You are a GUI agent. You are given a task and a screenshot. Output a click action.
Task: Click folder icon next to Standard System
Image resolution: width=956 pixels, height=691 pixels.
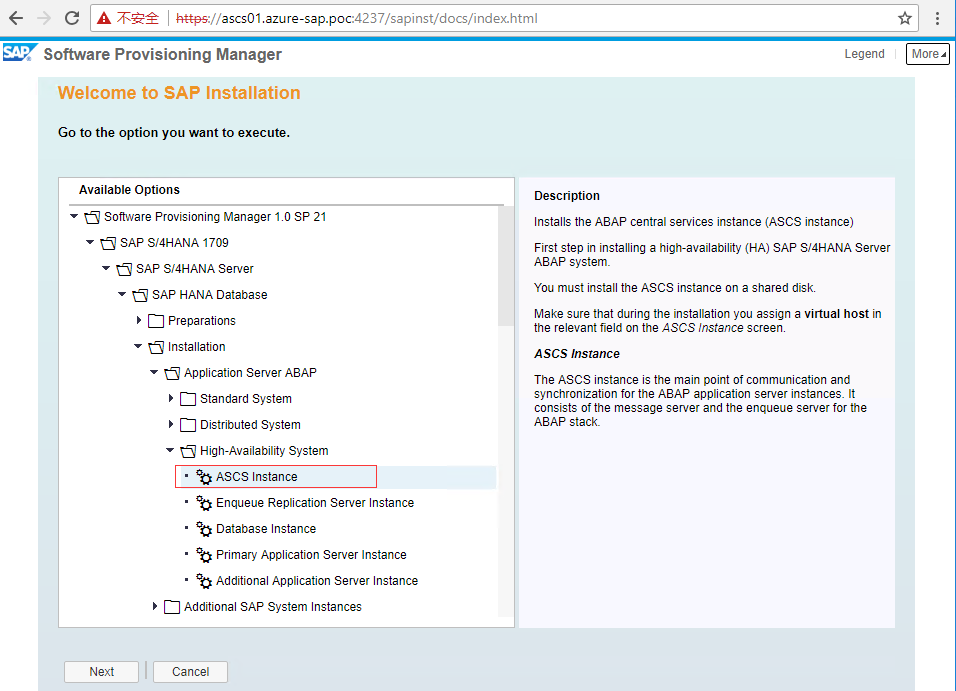pyautogui.click(x=188, y=399)
